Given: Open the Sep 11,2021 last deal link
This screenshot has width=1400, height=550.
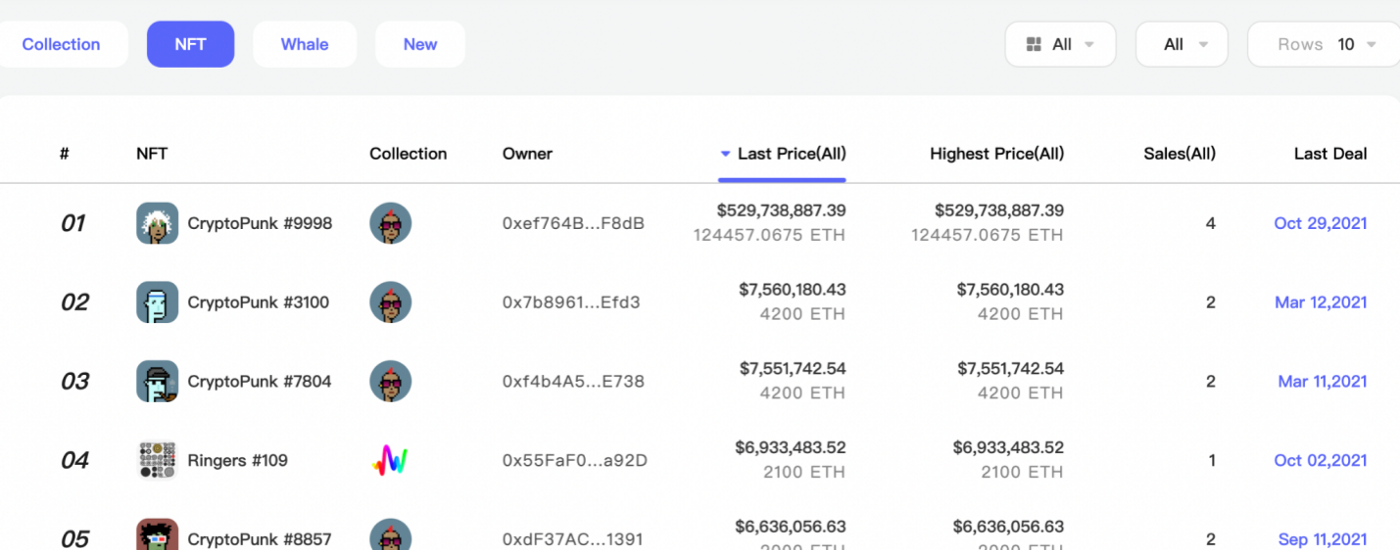Looking at the screenshot, I should click(1322, 539).
